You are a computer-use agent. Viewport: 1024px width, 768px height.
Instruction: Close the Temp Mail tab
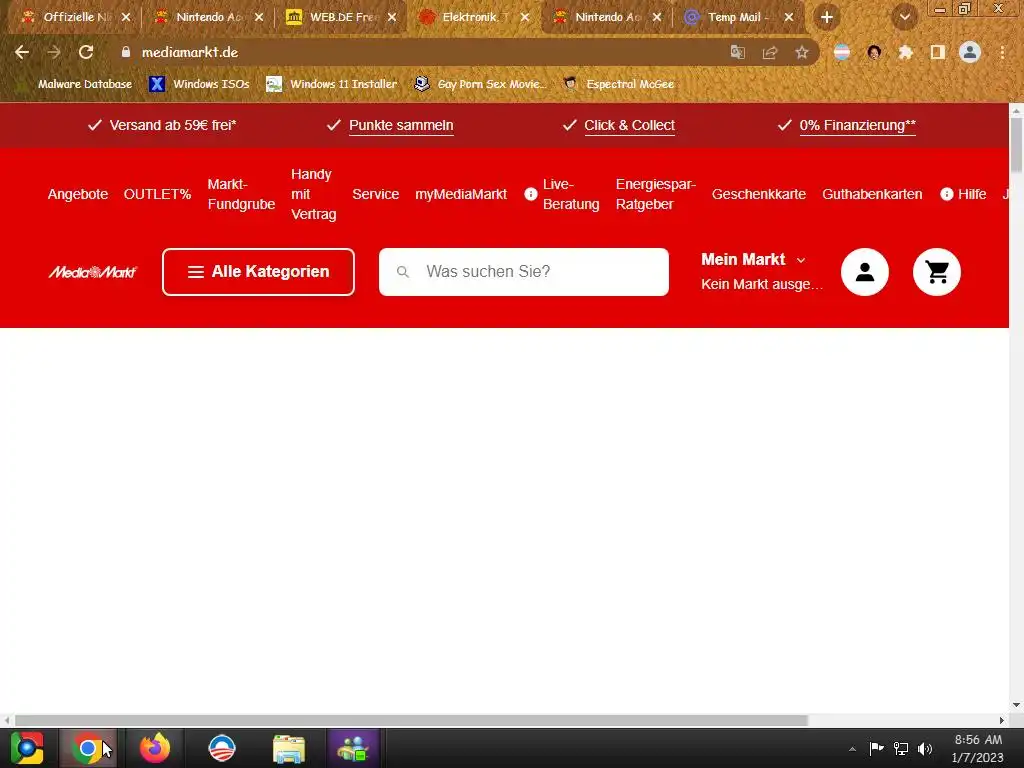(x=789, y=18)
